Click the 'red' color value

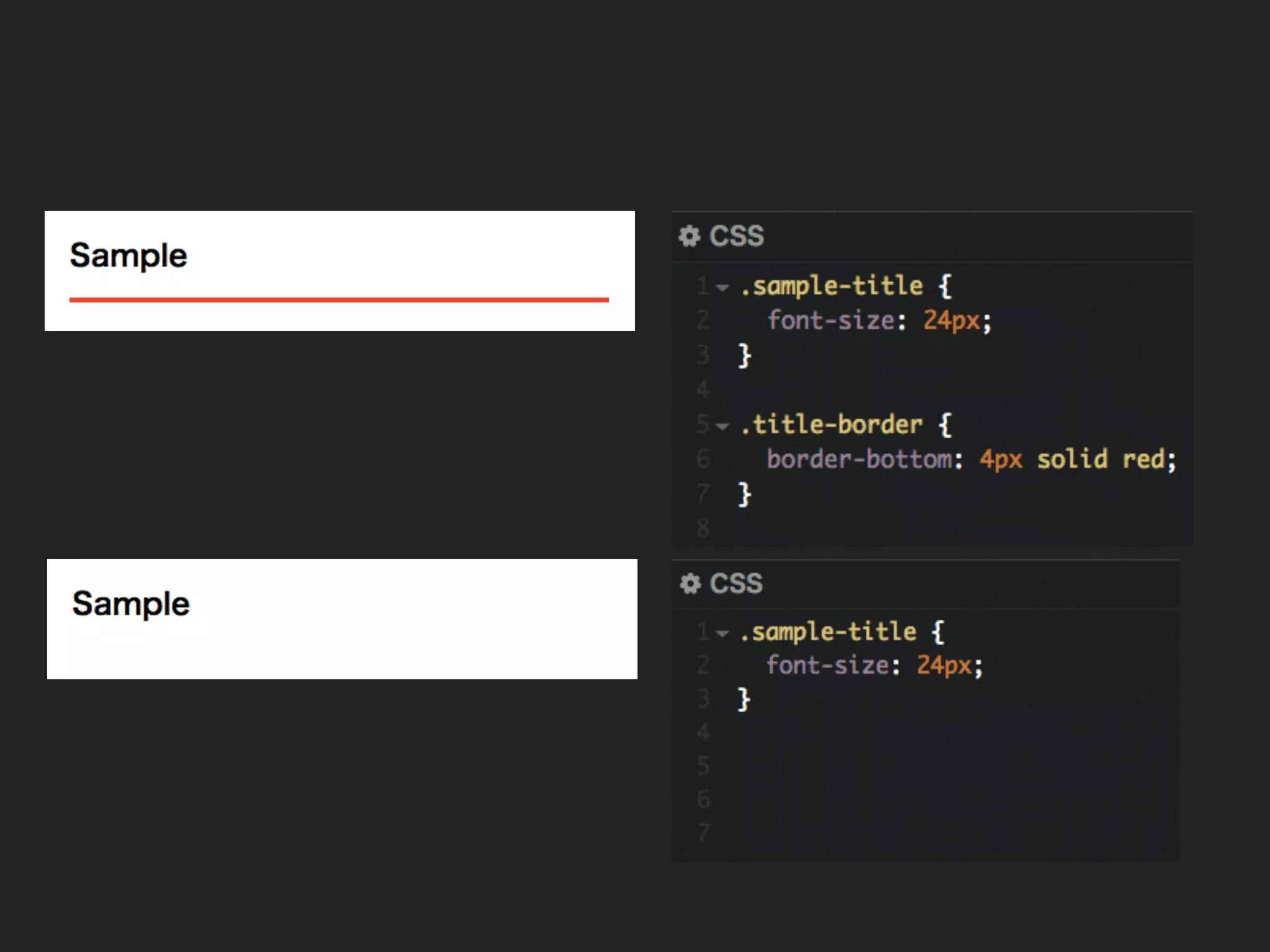[x=1143, y=460]
